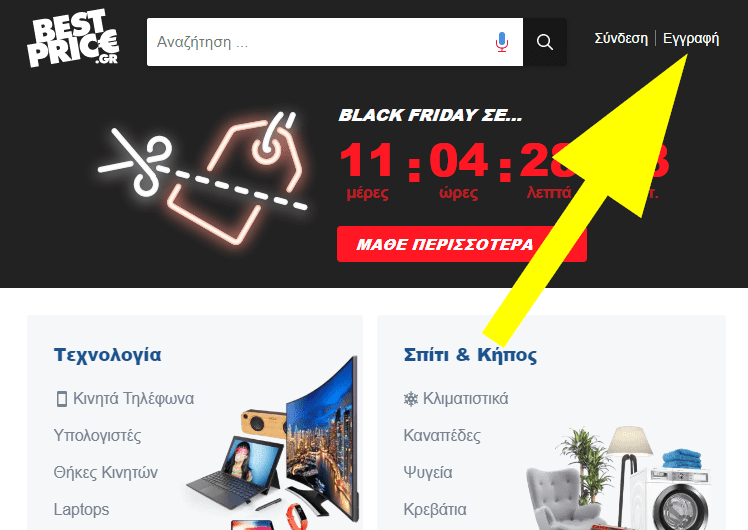This screenshot has height=530, width=748.
Task: Click the BestPrice.gr logo
Action: point(73,38)
